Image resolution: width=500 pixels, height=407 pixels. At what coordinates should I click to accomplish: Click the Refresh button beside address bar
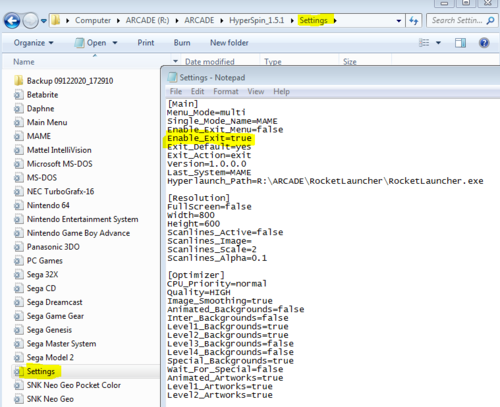[414, 21]
